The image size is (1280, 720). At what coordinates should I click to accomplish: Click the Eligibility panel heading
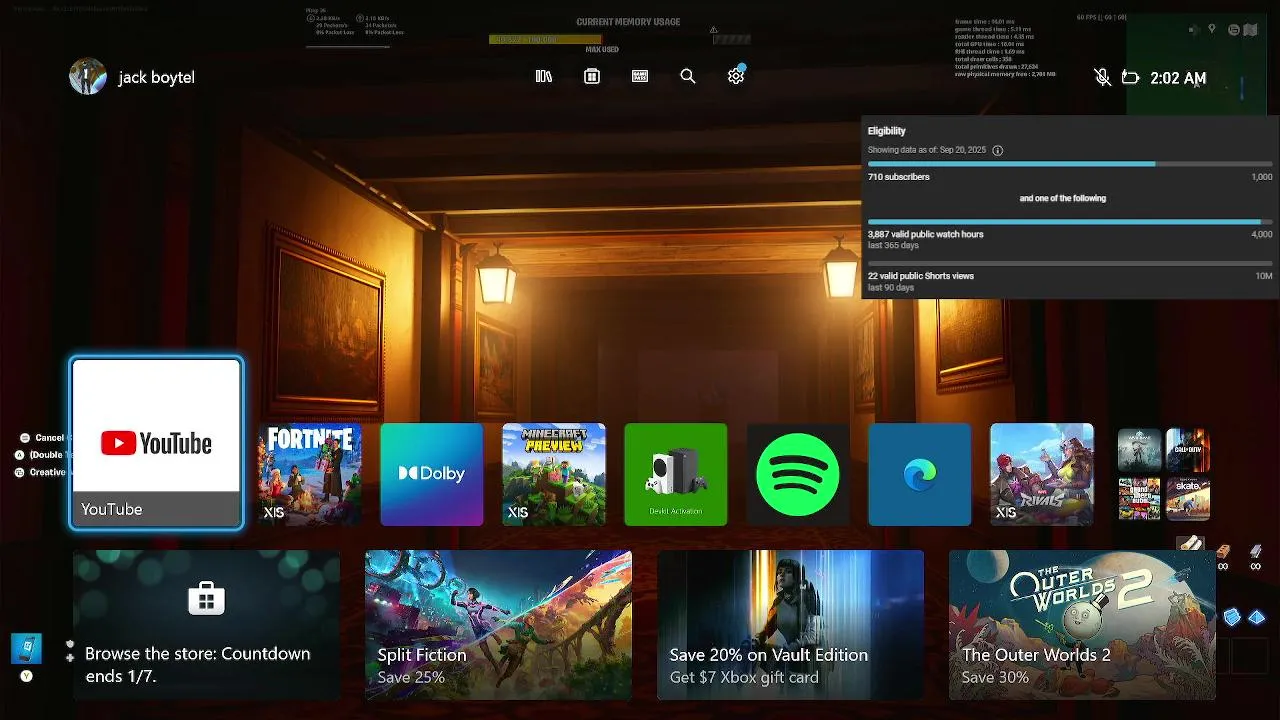click(x=887, y=131)
